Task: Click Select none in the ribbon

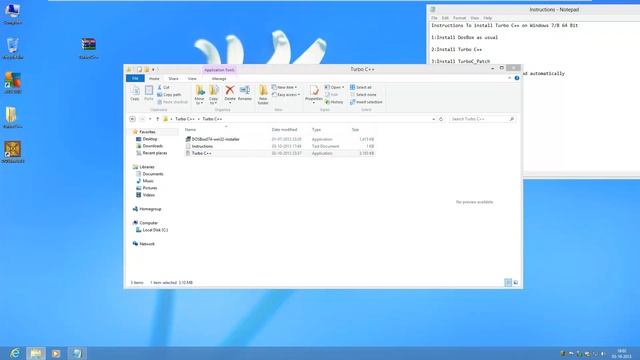Action: (x=363, y=95)
